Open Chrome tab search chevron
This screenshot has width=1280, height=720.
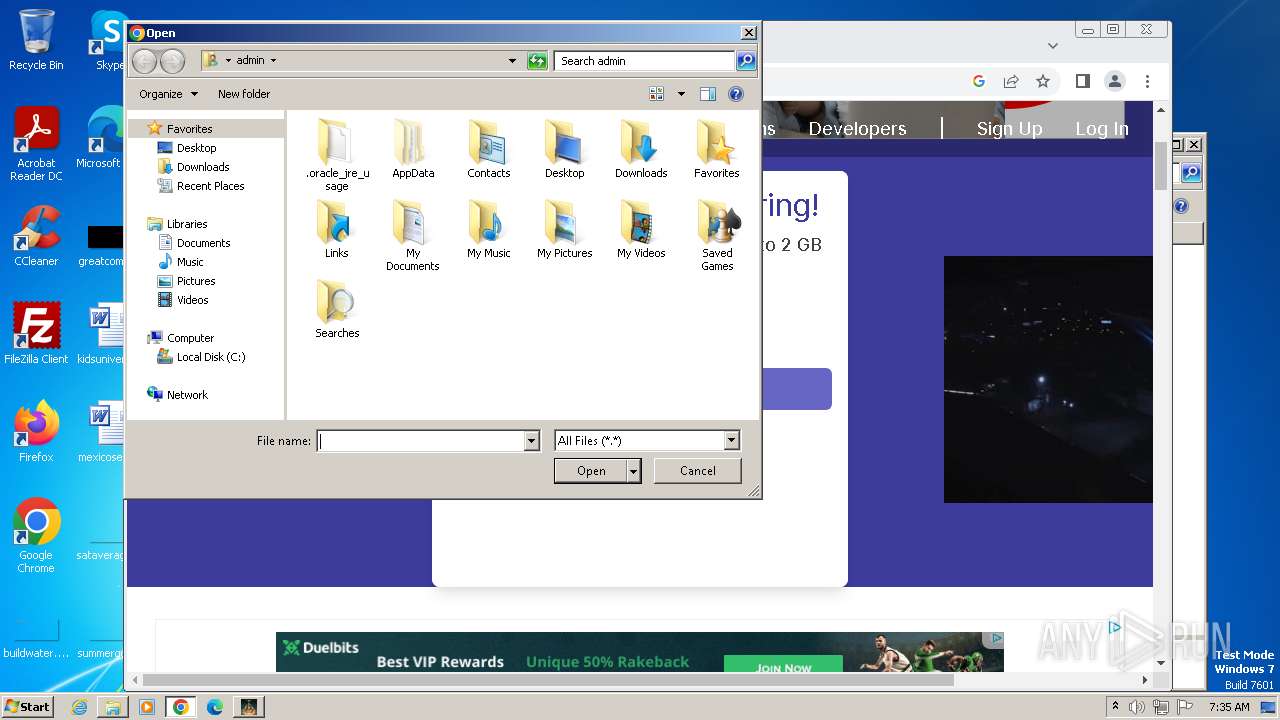1052,45
